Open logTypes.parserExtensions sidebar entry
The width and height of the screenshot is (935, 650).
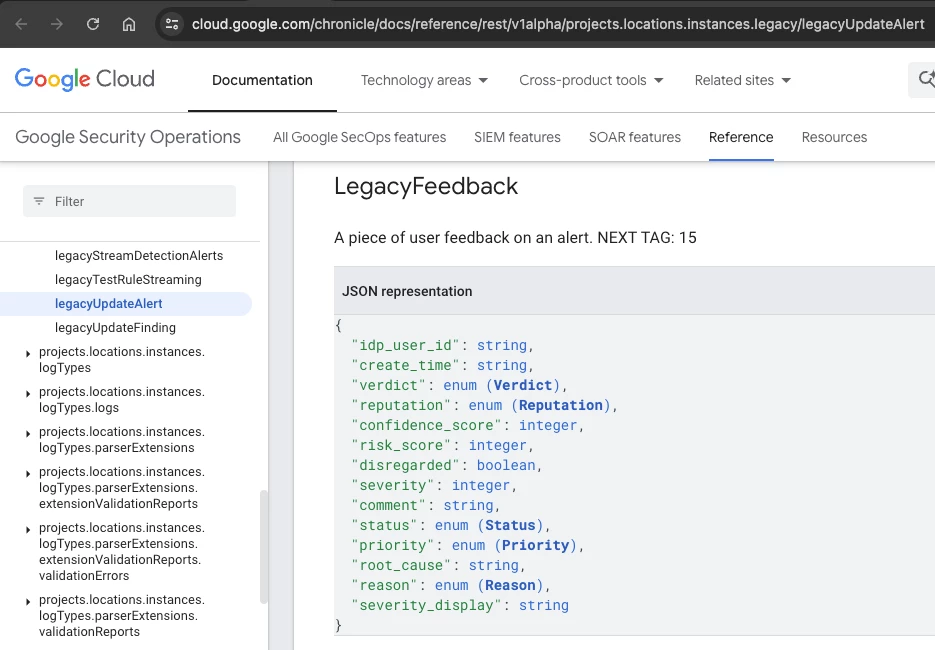tap(122, 439)
